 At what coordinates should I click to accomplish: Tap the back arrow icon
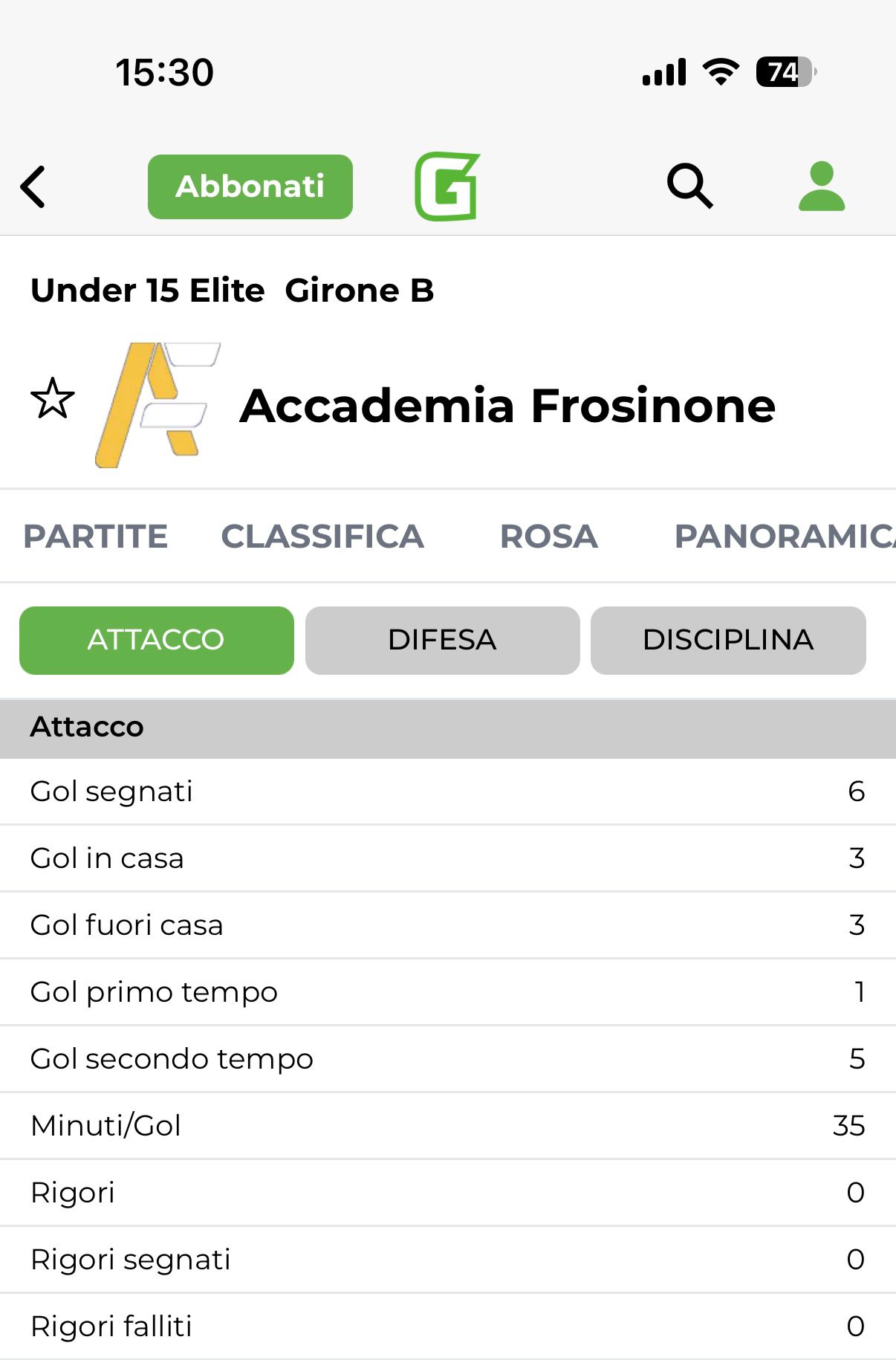coord(33,187)
